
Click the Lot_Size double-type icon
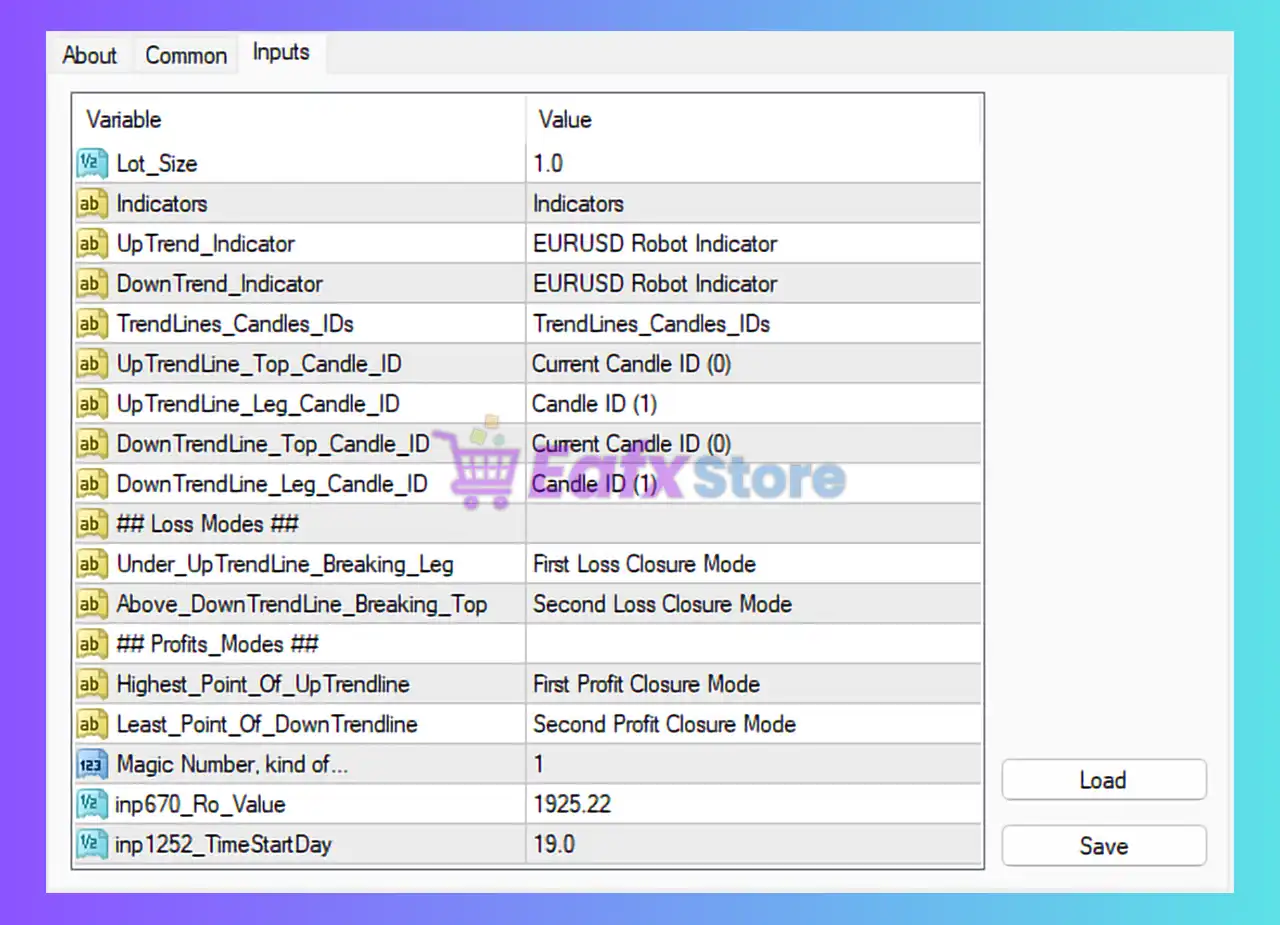tap(92, 163)
